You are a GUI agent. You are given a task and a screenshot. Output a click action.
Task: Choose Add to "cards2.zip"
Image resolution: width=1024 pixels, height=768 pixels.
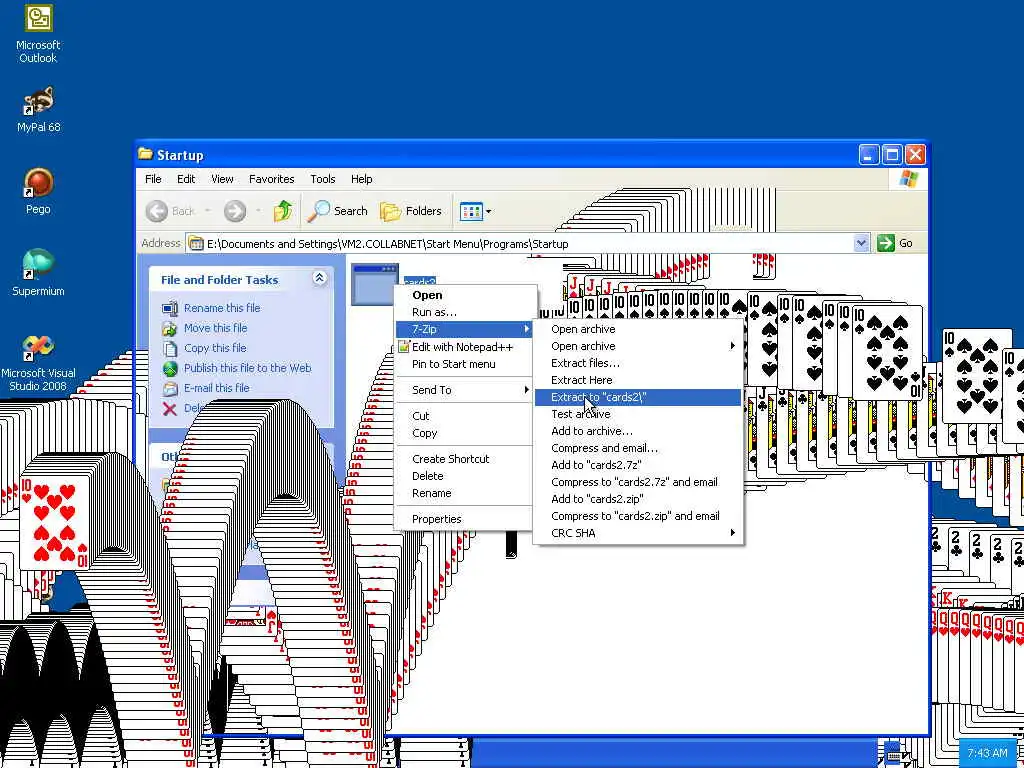(x=638, y=499)
